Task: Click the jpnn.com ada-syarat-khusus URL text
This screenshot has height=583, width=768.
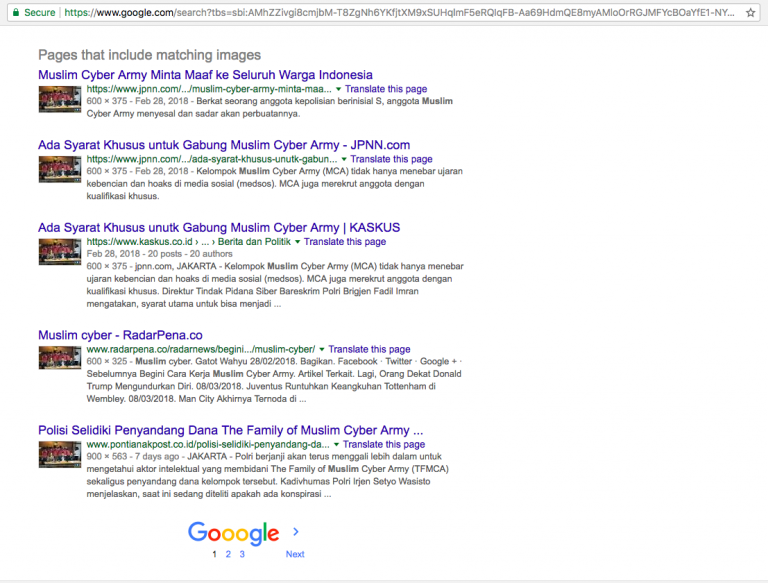Action: pos(212,159)
